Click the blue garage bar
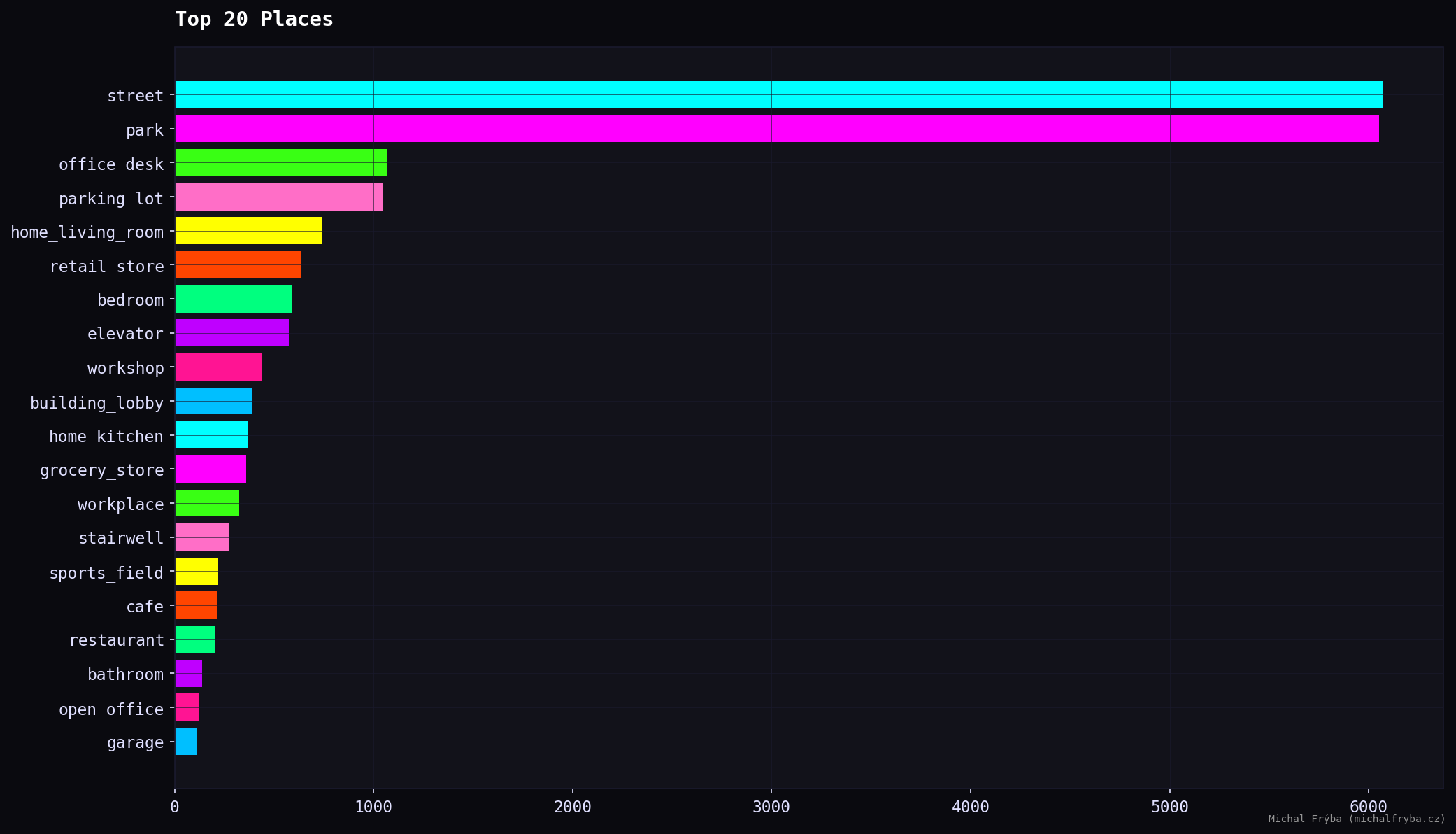Image resolution: width=1456 pixels, height=834 pixels. click(x=185, y=742)
